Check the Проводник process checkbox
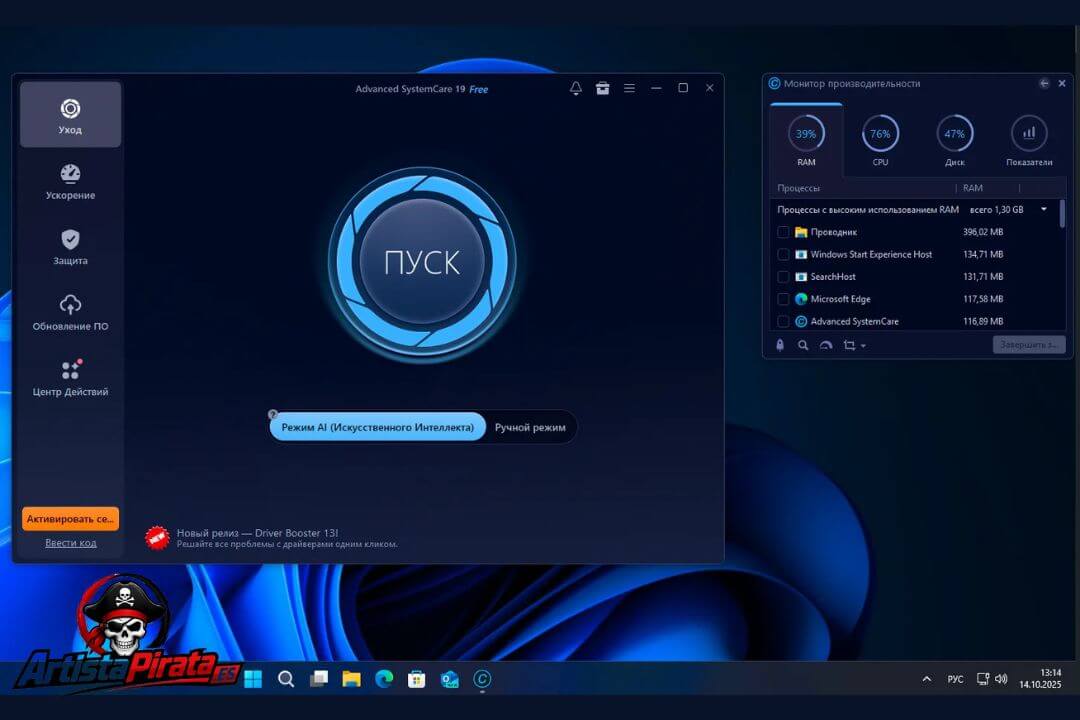 coord(783,232)
